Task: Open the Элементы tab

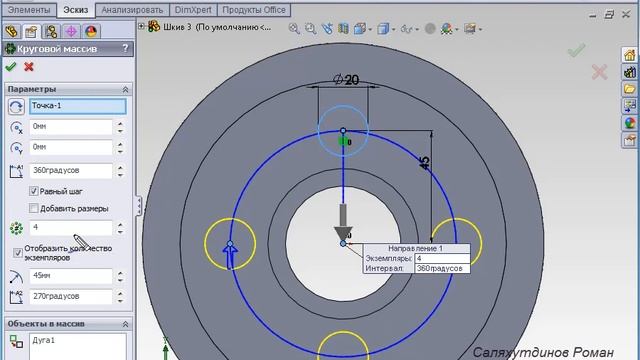Action: pos(29,10)
